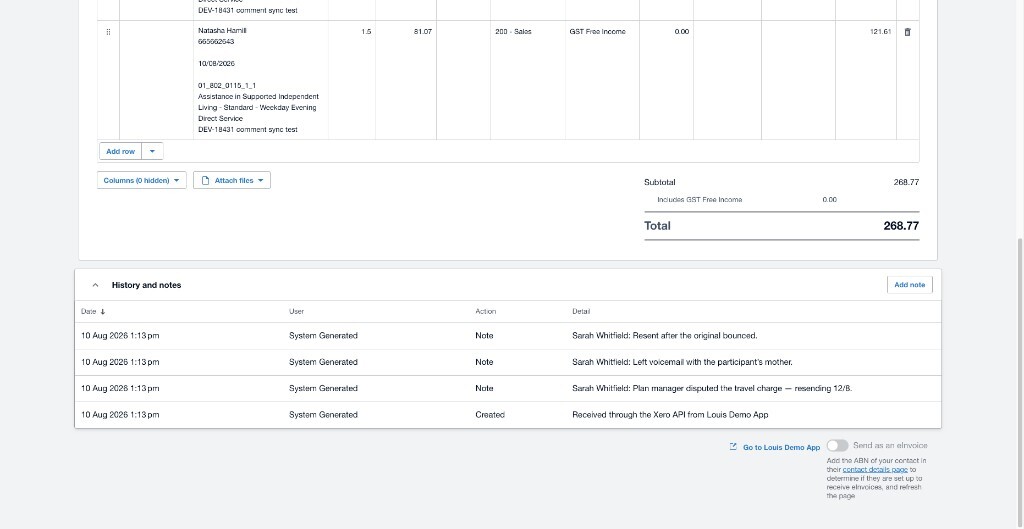Viewport: 1024px width, 529px height.
Task: Click the Detail column header
Action: pyautogui.click(x=581, y=312)
